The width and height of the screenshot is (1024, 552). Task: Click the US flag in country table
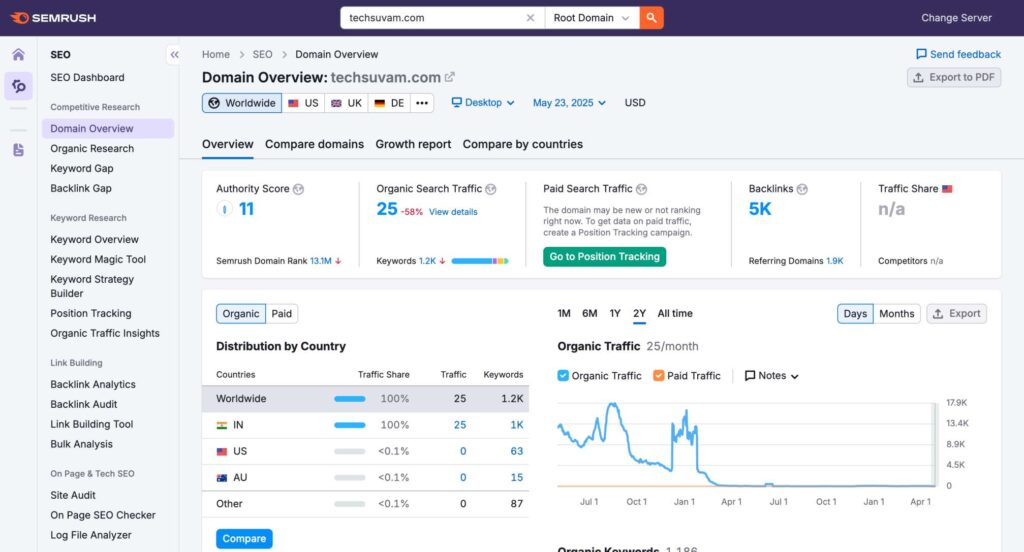[222, 451]
